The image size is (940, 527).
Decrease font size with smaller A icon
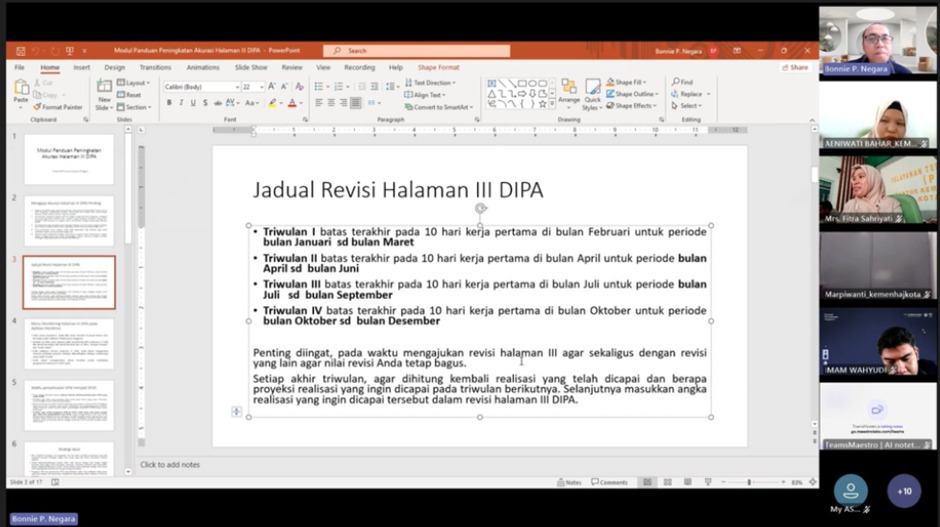(285, 87)
